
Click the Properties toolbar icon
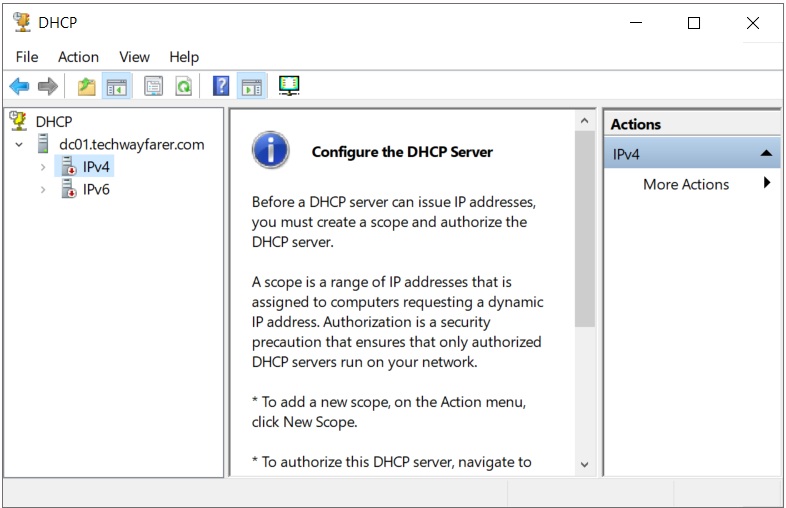(153, 87)
